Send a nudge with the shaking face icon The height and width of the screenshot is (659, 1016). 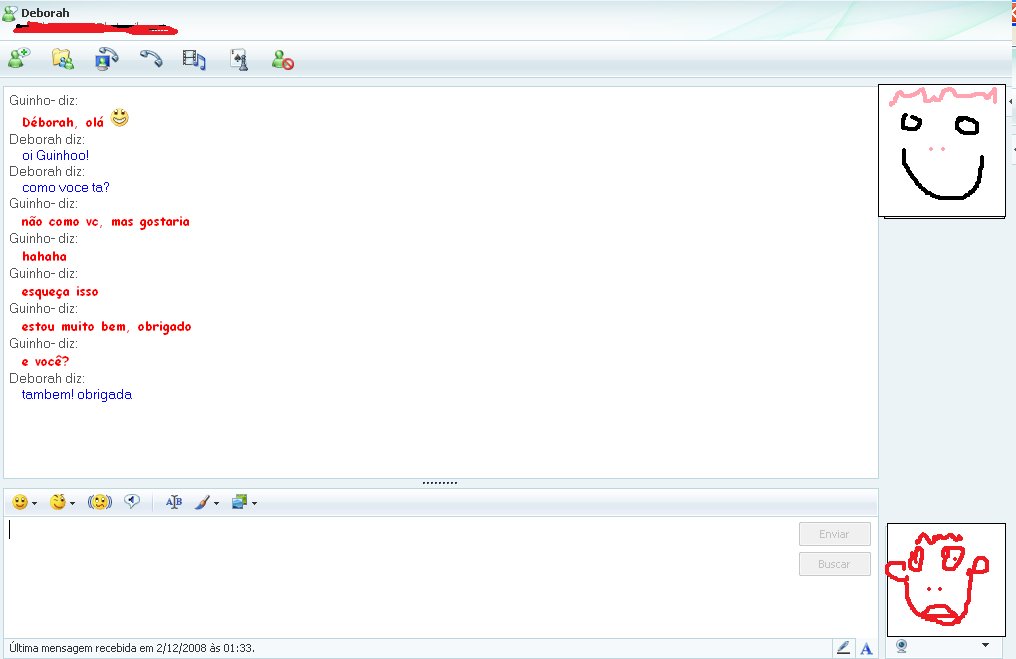point(100,502)
